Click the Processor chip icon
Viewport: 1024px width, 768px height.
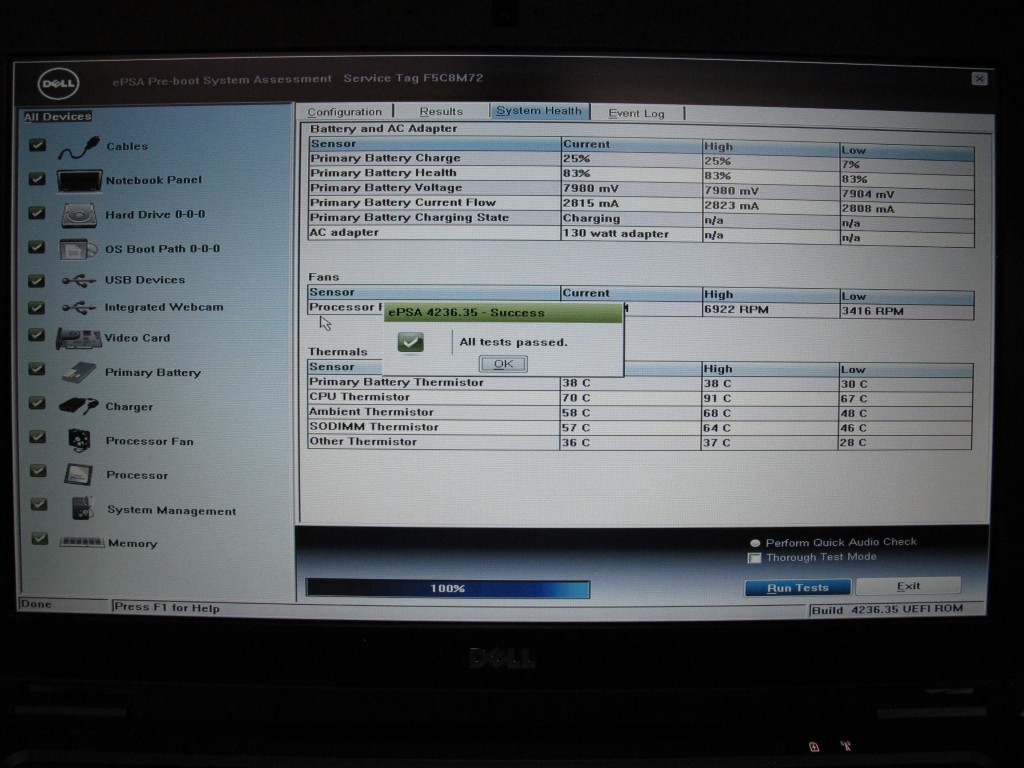(x=79, y=474)
